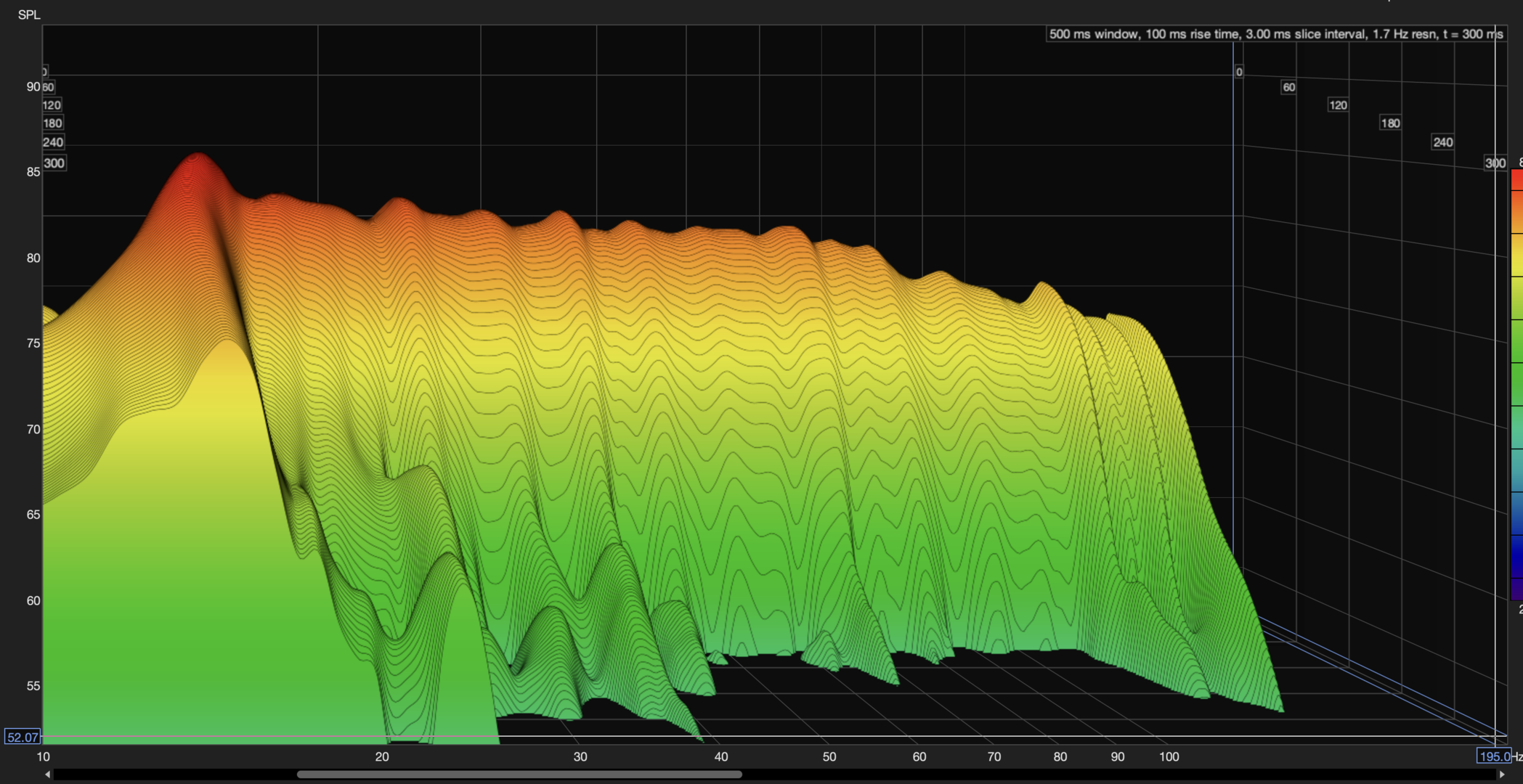
Task: Click the dark blue band of the color scale
Action: (1516, 555)
